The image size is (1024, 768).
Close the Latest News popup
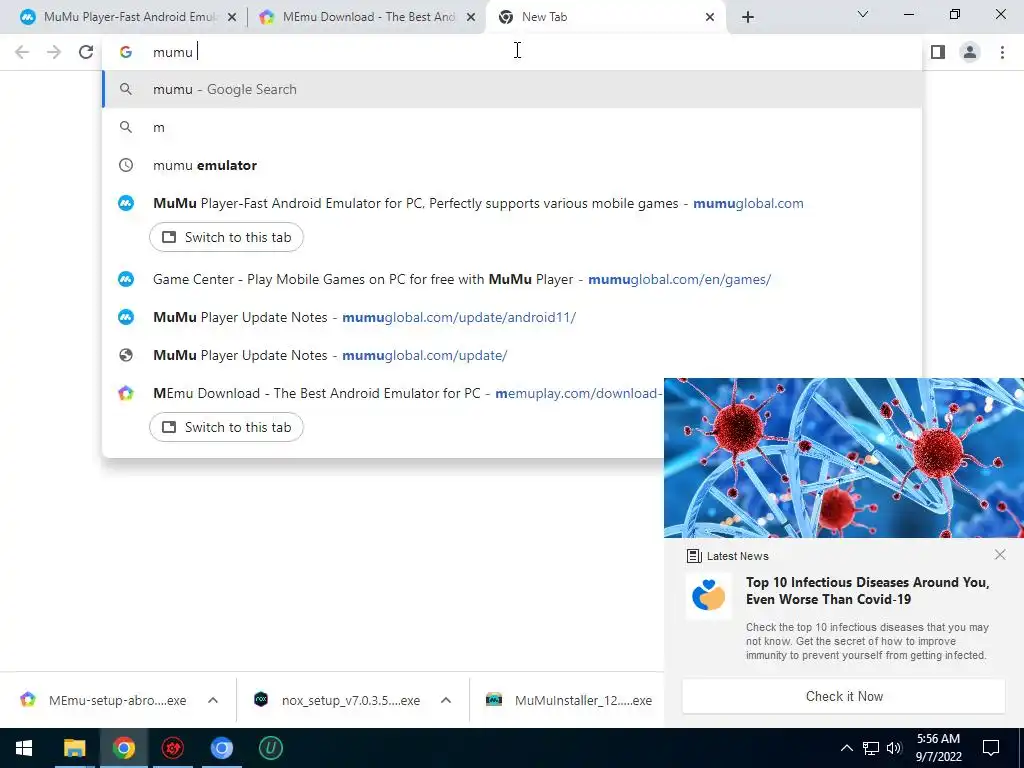point(1000,554)
